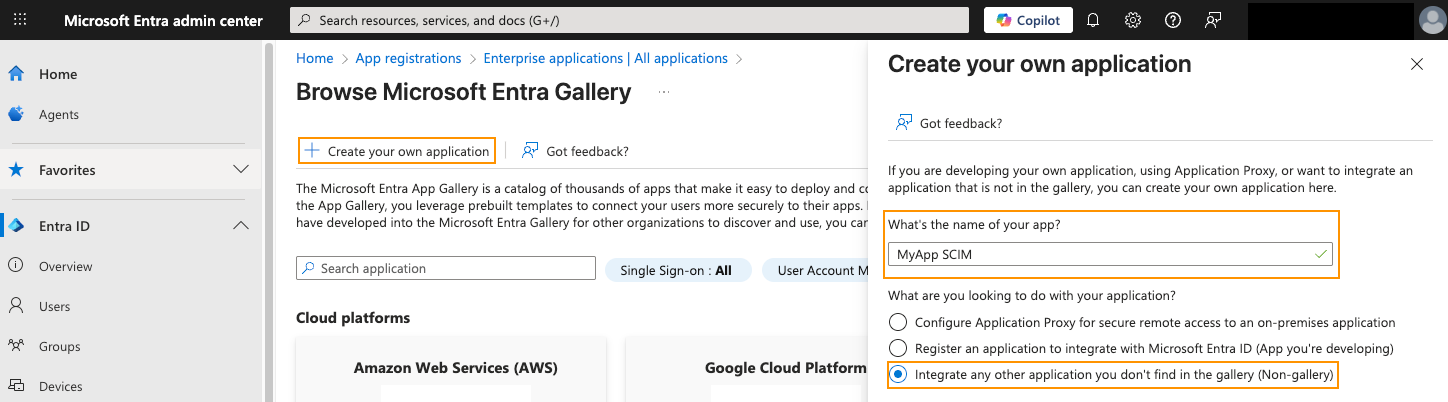Open the Google Cloud Platform card
1448x402 pixels.
[x=747, y=369]
